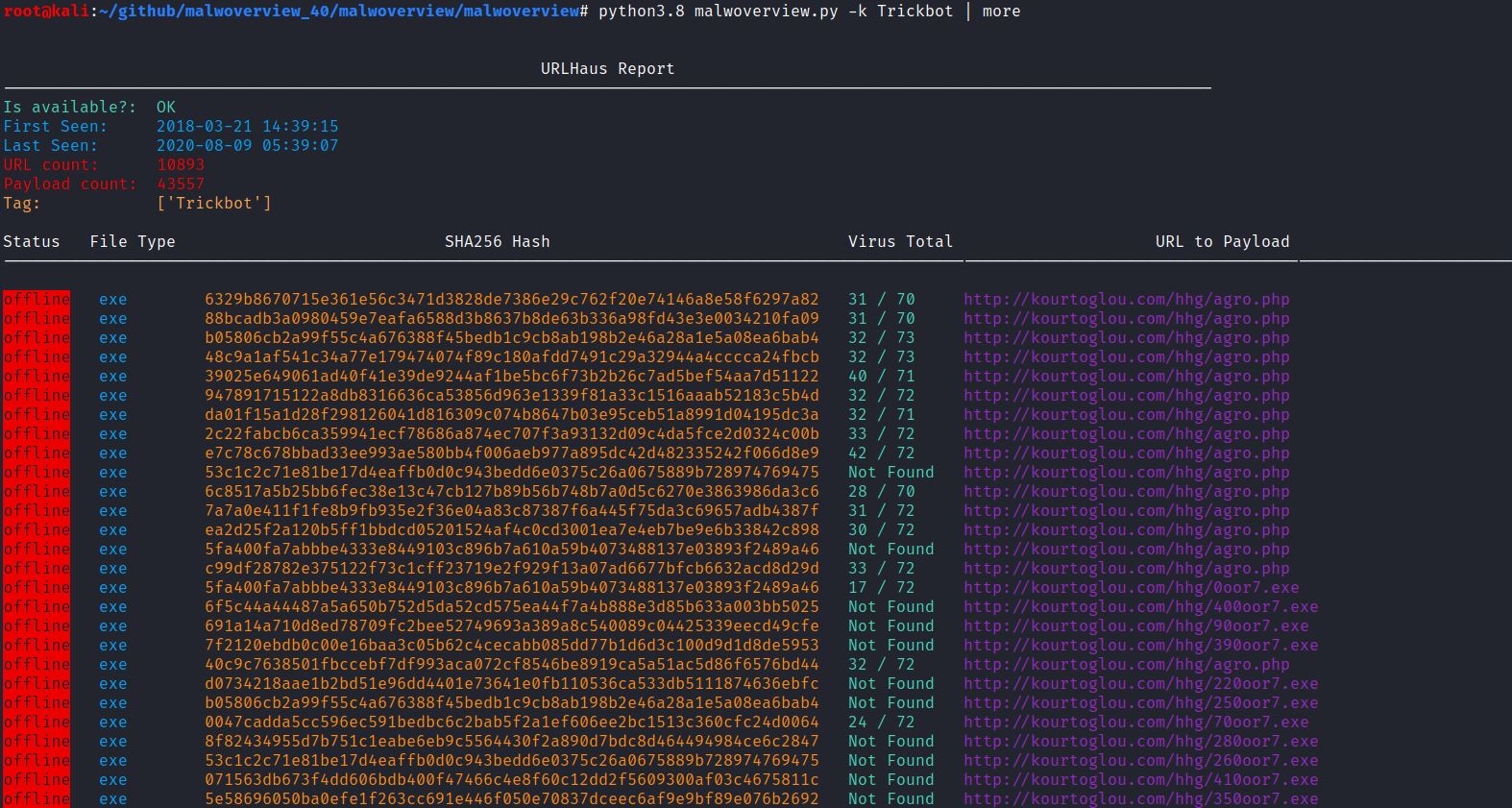Select hash starting with '6f5c44a44487a5a6'

click(x=511, y=607)
